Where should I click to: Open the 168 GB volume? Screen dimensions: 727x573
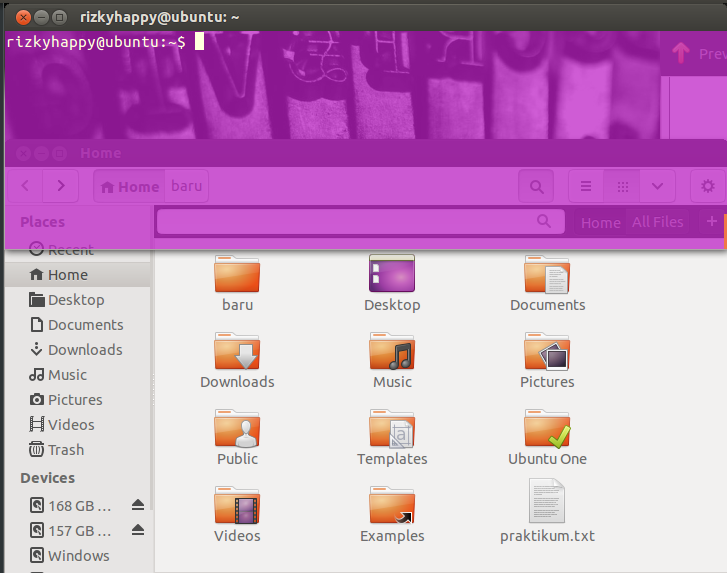coord(70,506)
